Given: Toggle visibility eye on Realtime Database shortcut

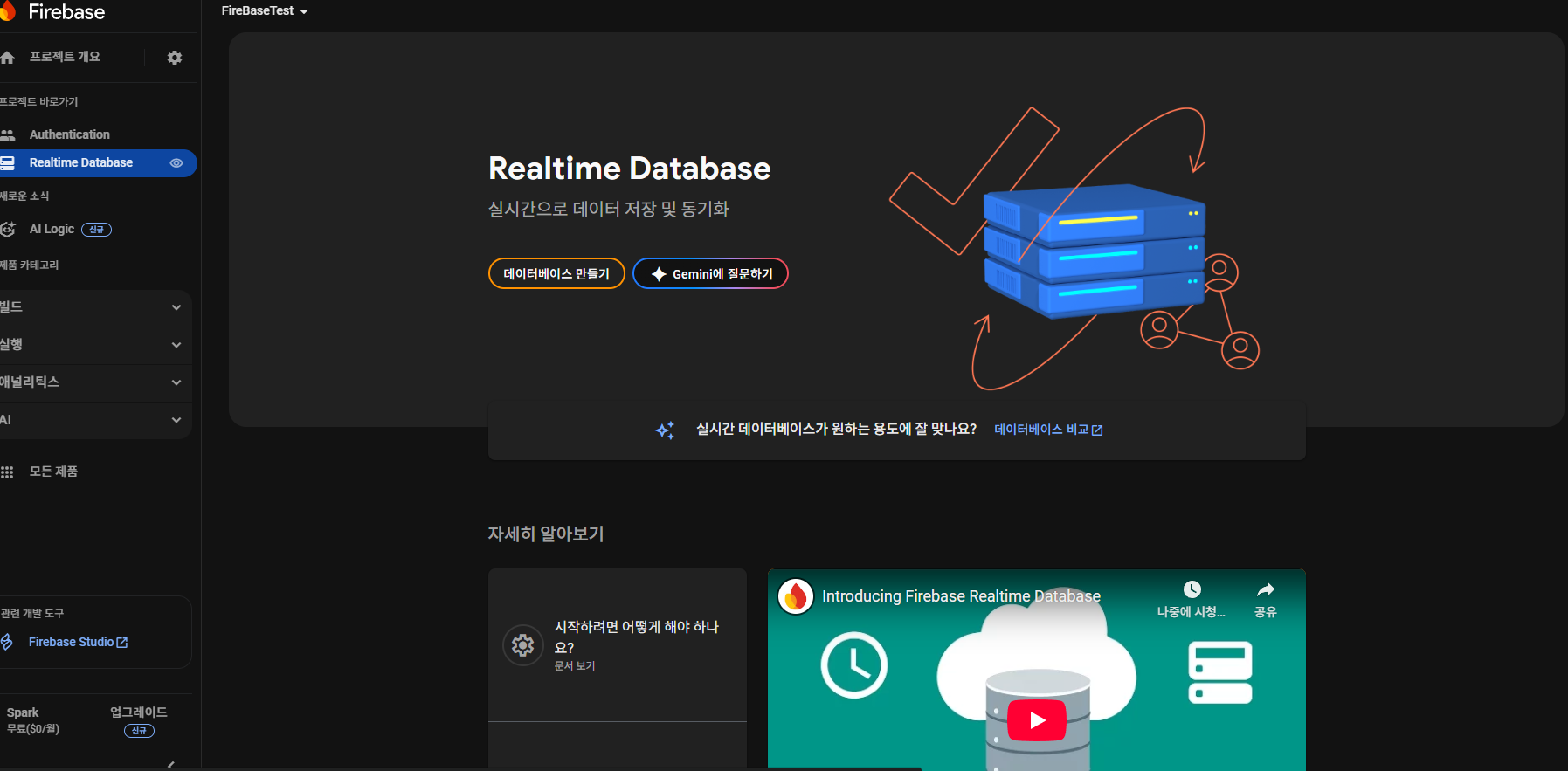Looking at the screenshot, I should tap(176, 163).
